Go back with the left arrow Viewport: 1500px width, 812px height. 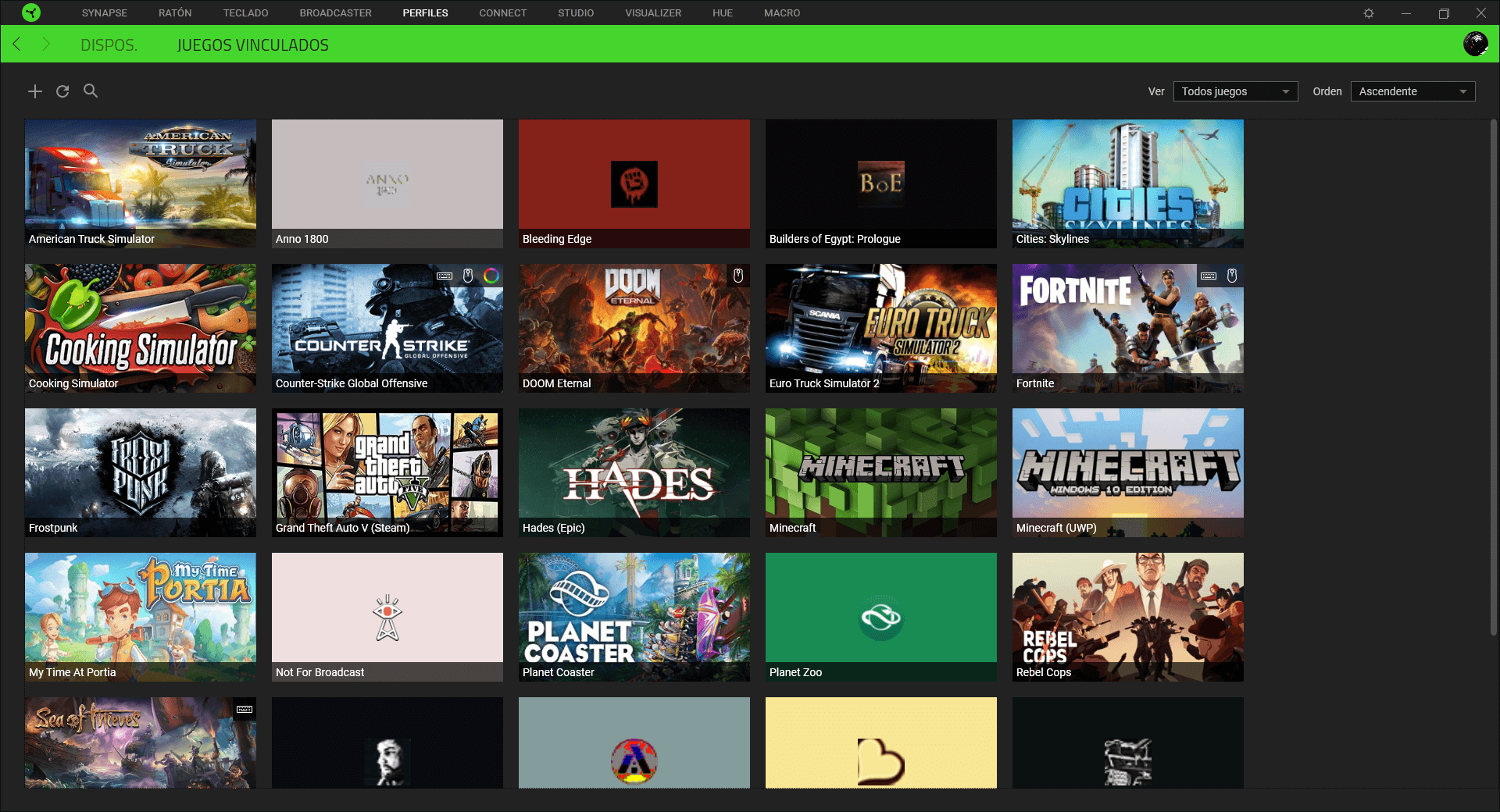pos(16,44)
